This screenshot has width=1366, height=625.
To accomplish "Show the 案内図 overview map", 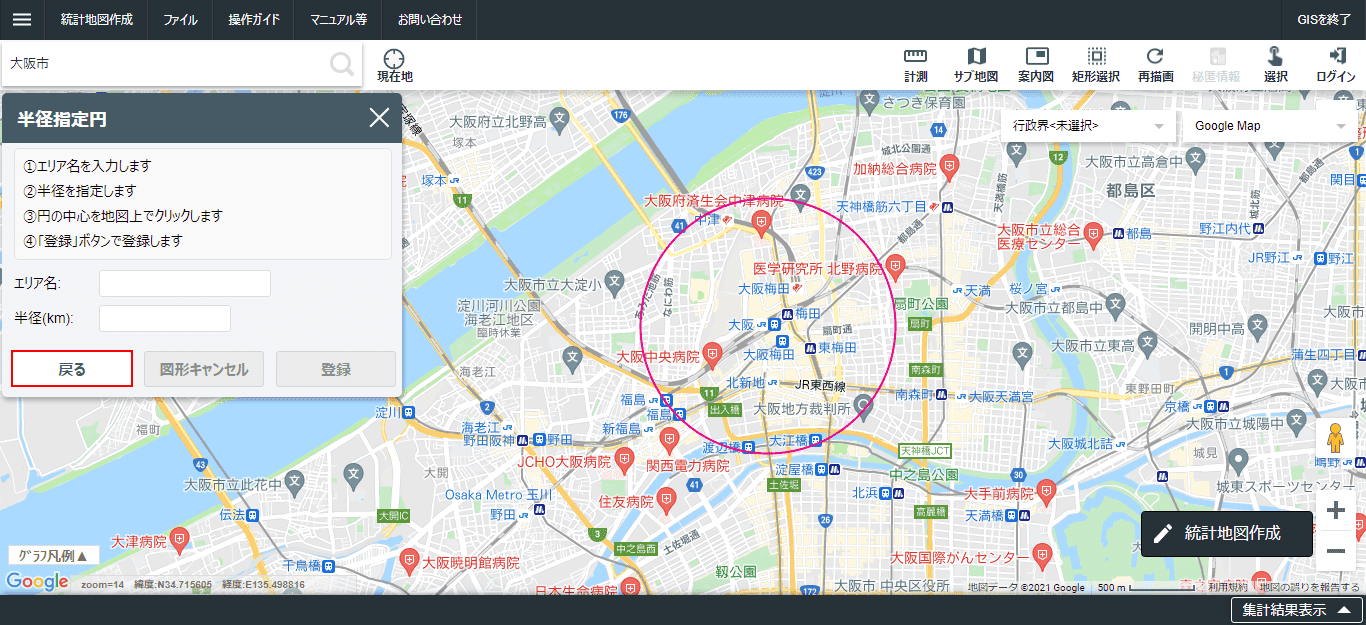I will (x=1036, y=66).
